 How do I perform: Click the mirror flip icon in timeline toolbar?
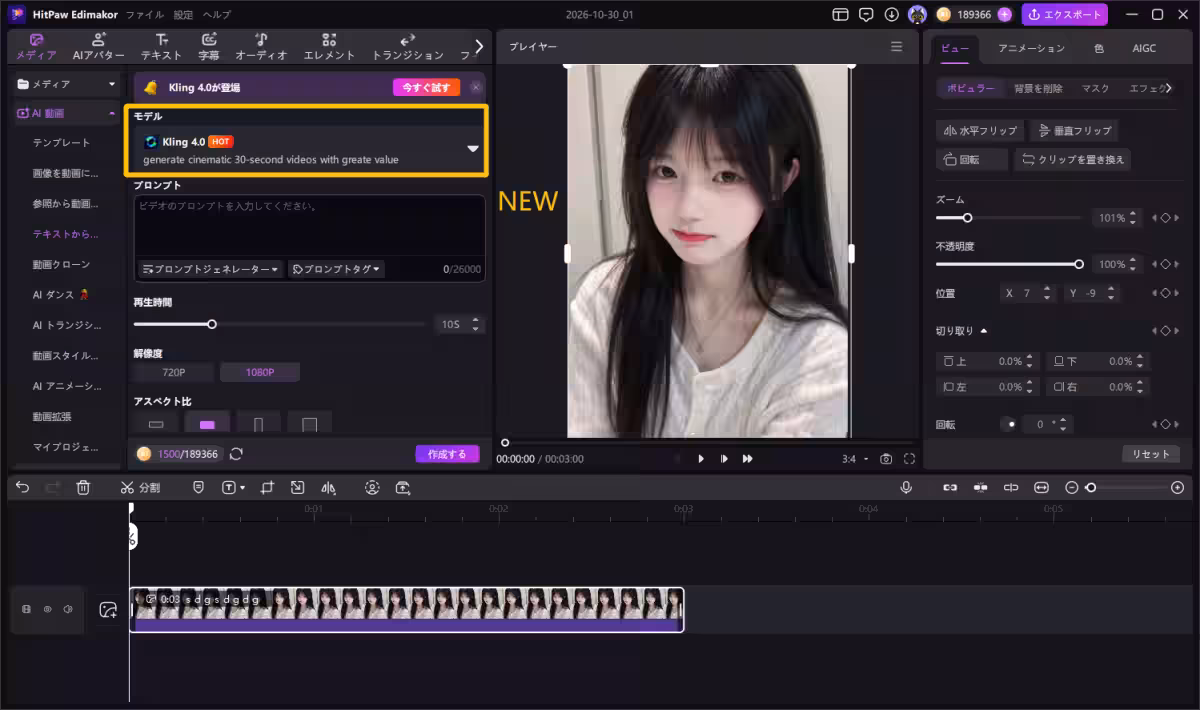pos(329,487)
